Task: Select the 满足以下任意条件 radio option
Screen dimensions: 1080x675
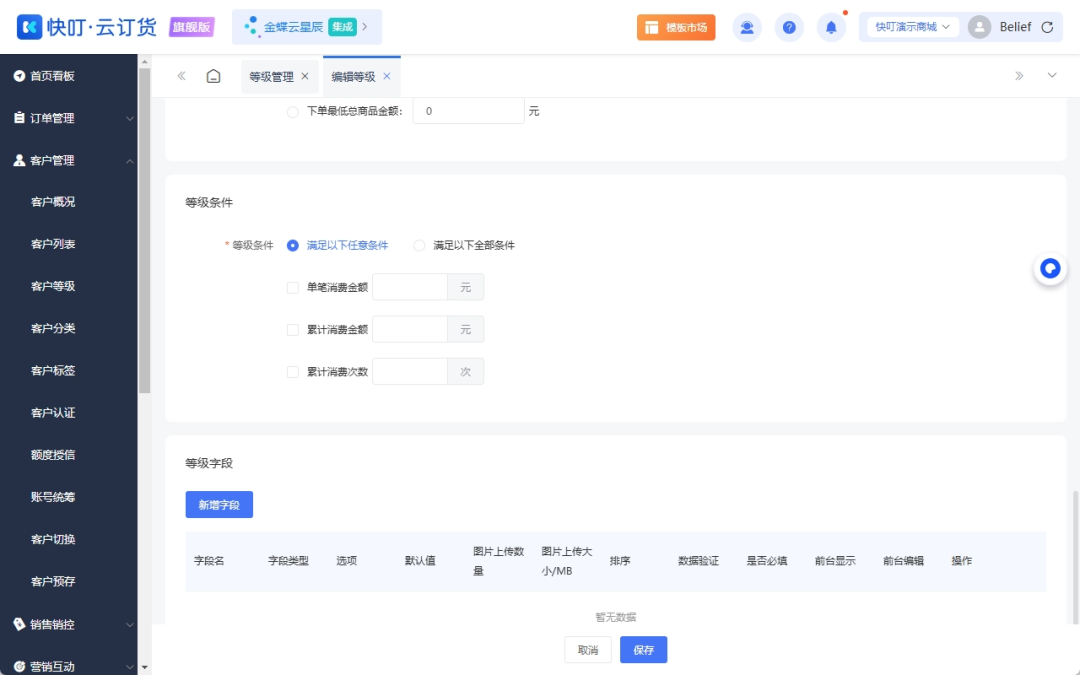Action: pos(291,244)
